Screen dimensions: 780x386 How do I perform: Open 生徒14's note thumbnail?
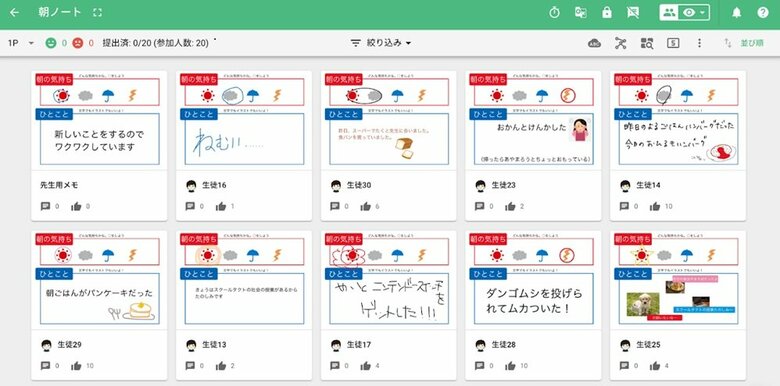(678, 120)
